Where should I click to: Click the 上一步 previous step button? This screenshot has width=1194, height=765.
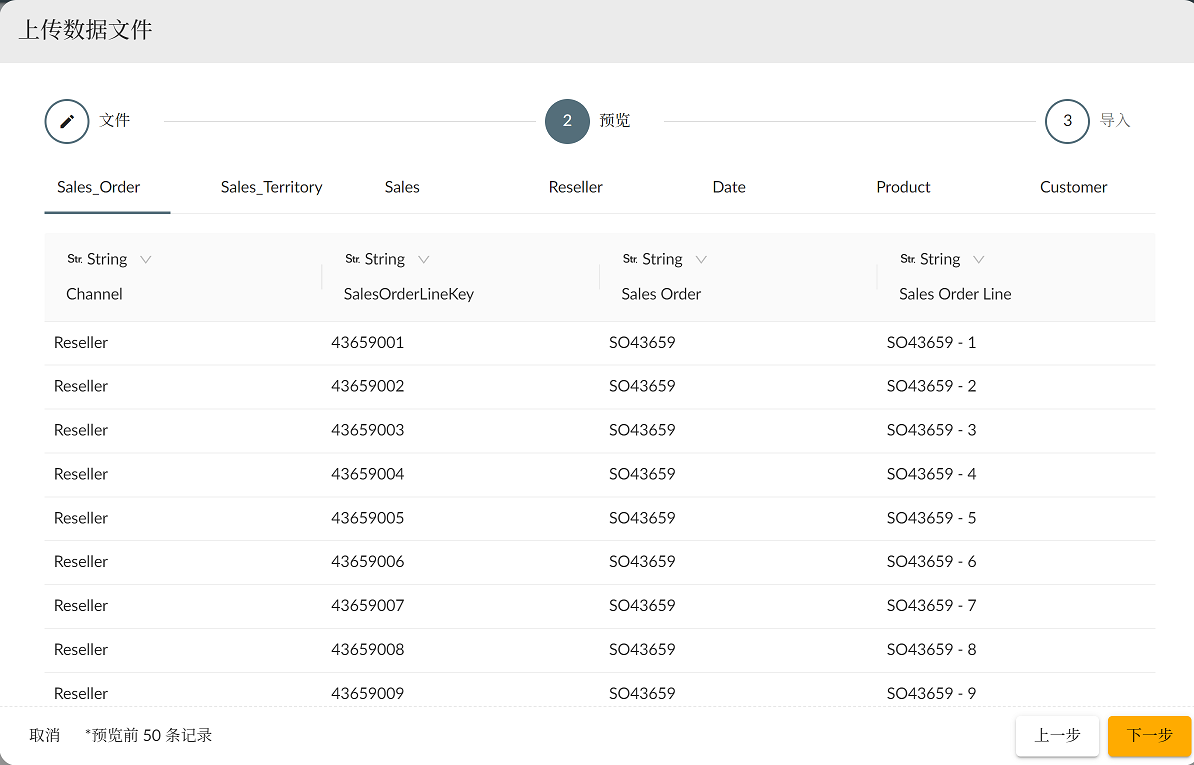pyautogui.click(x=1057, y=735)
